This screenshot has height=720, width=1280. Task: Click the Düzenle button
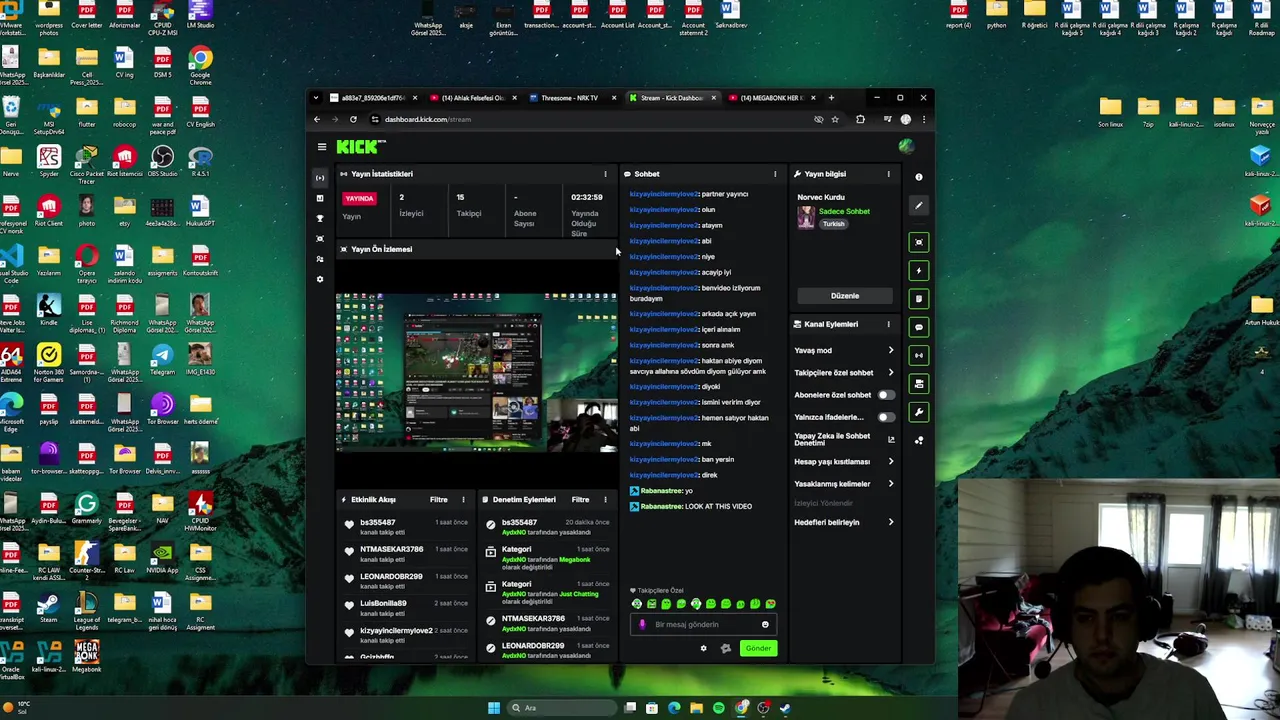845,296
